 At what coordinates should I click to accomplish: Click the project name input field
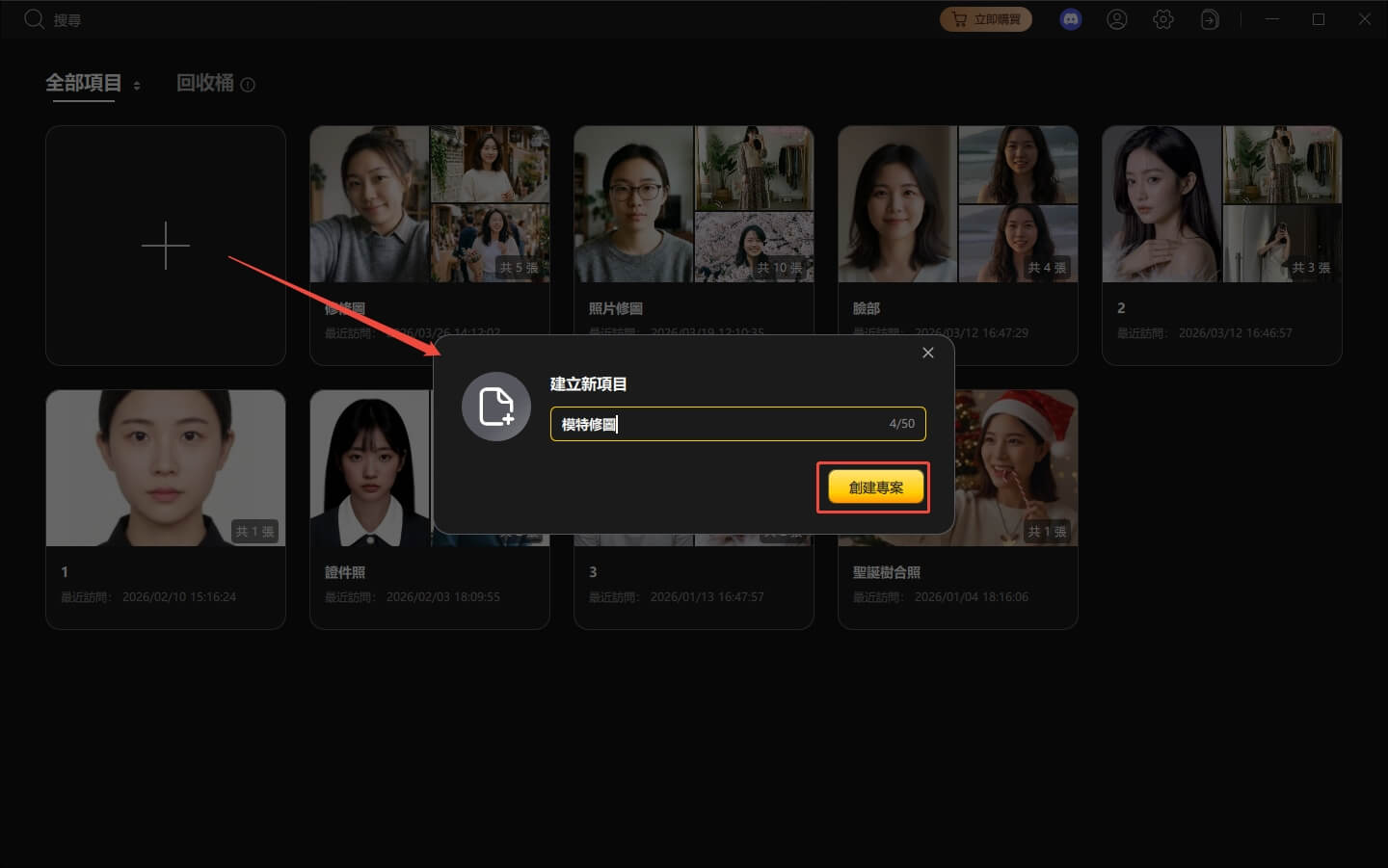(738, 424)
